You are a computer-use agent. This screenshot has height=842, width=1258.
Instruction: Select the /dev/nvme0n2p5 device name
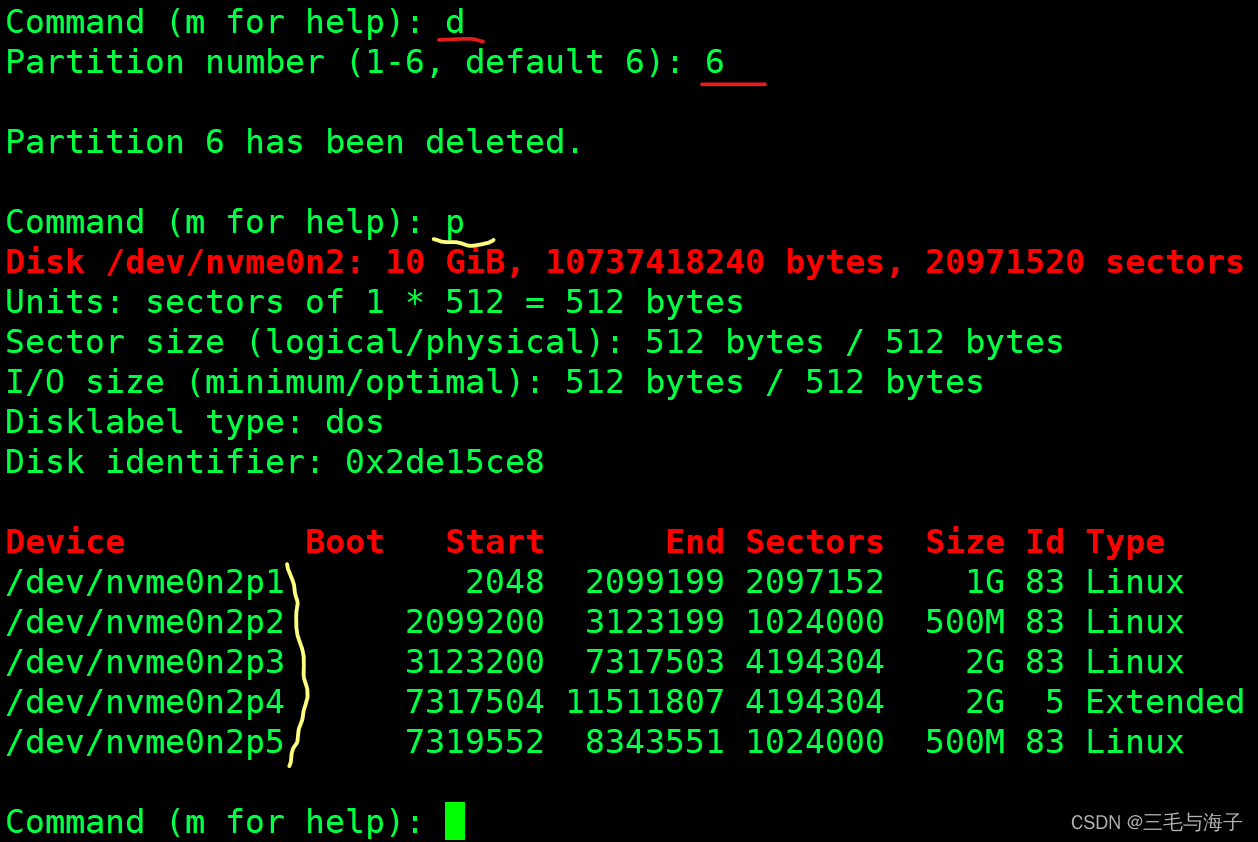[x=145, y=742]
